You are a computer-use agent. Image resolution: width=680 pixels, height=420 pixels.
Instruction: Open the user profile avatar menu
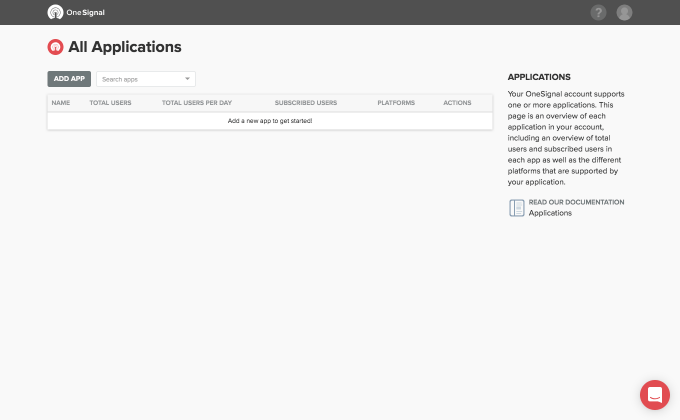coord(624,12)
